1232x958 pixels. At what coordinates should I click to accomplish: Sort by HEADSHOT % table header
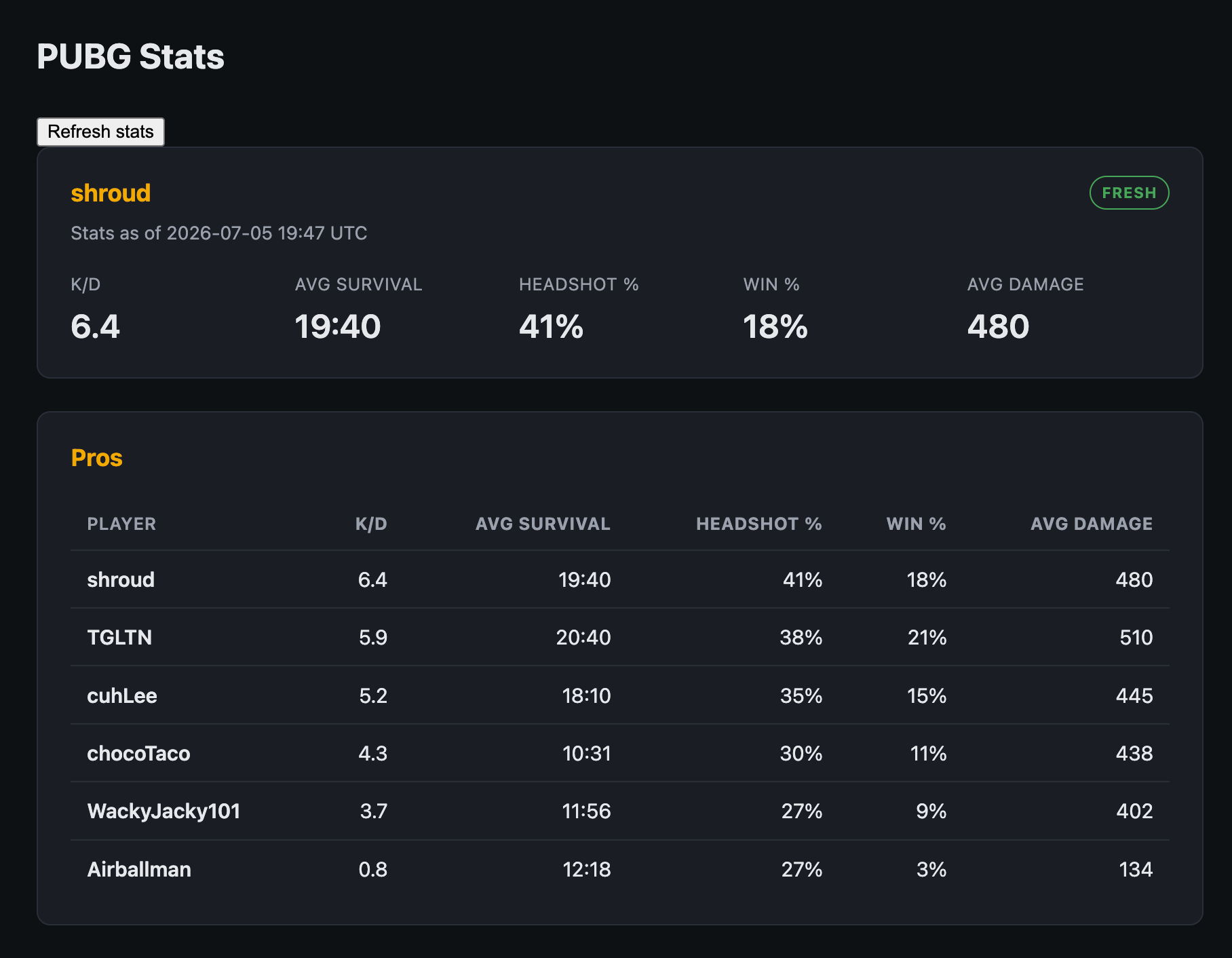click(758, 524)
